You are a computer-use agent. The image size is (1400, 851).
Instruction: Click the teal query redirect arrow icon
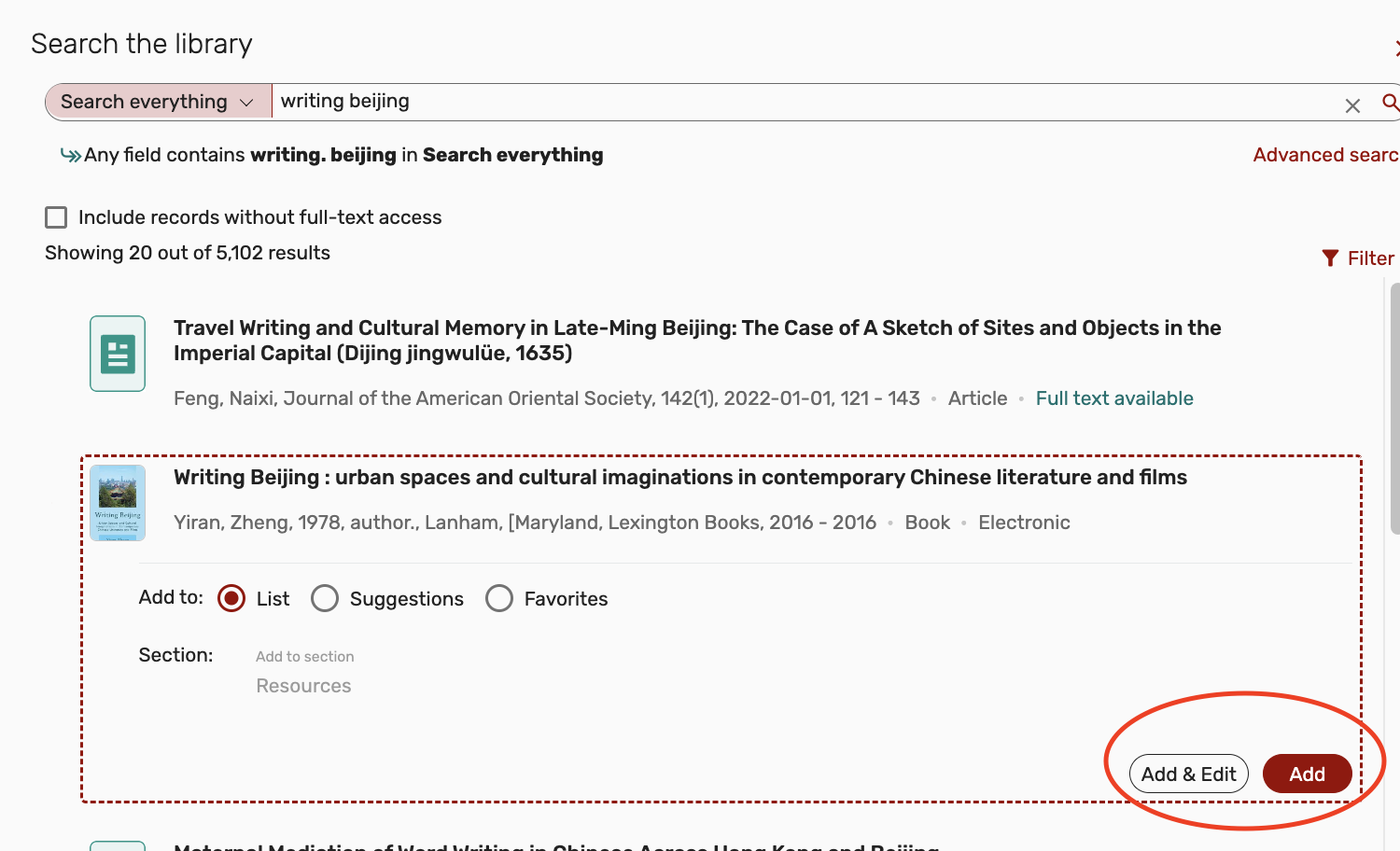point(70,154)
